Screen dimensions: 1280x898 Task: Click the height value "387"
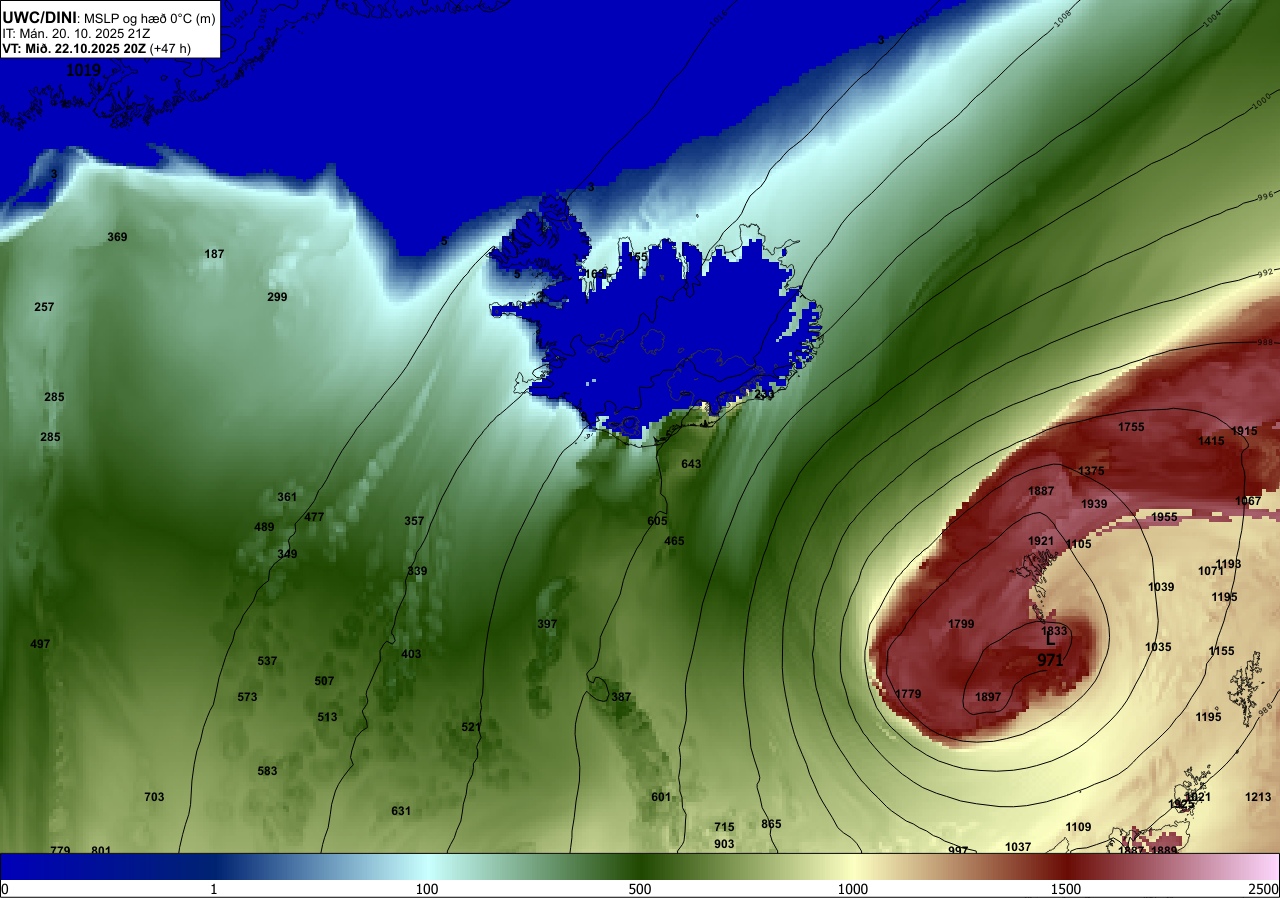click(x=621, y=697)
